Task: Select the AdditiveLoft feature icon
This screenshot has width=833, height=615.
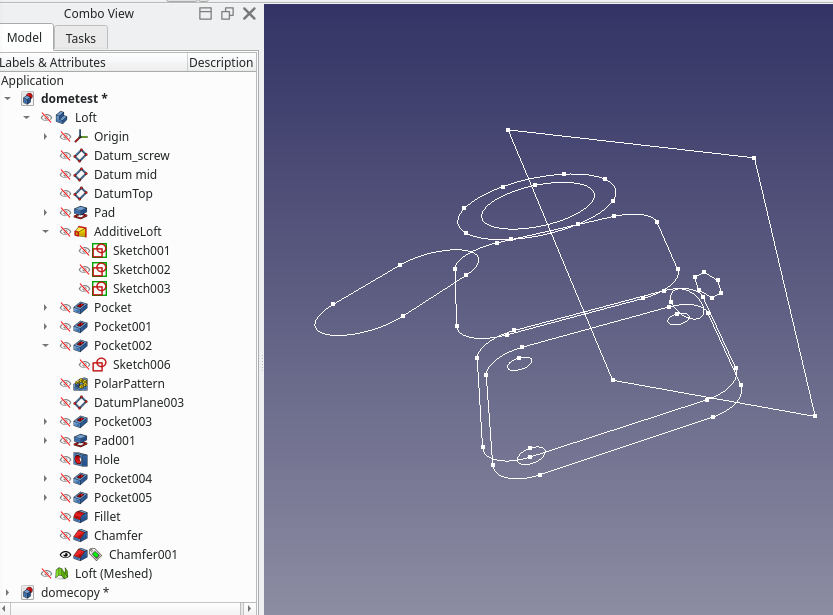Action: (x=81, y=231)
